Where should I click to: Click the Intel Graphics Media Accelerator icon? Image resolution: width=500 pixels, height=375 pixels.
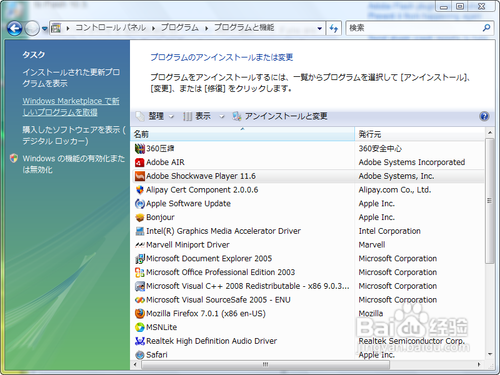pos(140,231)
